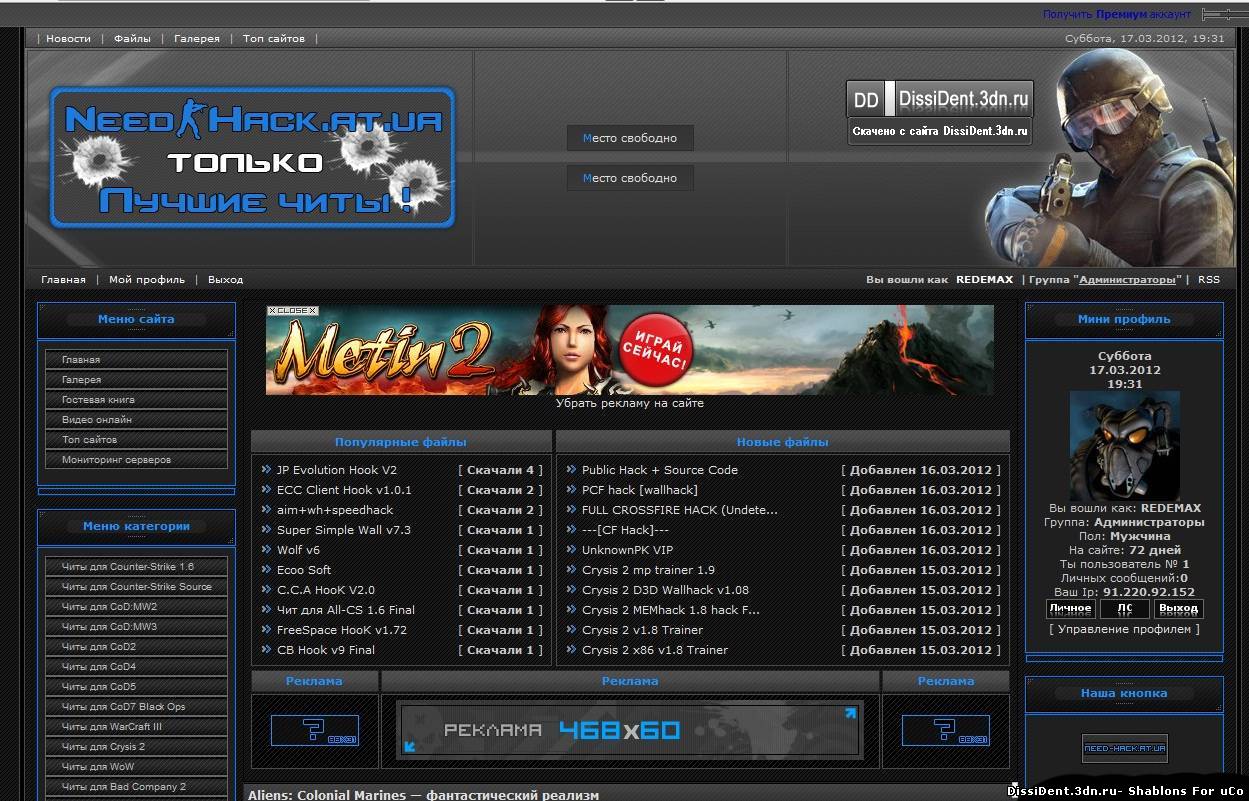
Task: Open the PCF hack [wallhack] file
Action: tap(640, 490)
